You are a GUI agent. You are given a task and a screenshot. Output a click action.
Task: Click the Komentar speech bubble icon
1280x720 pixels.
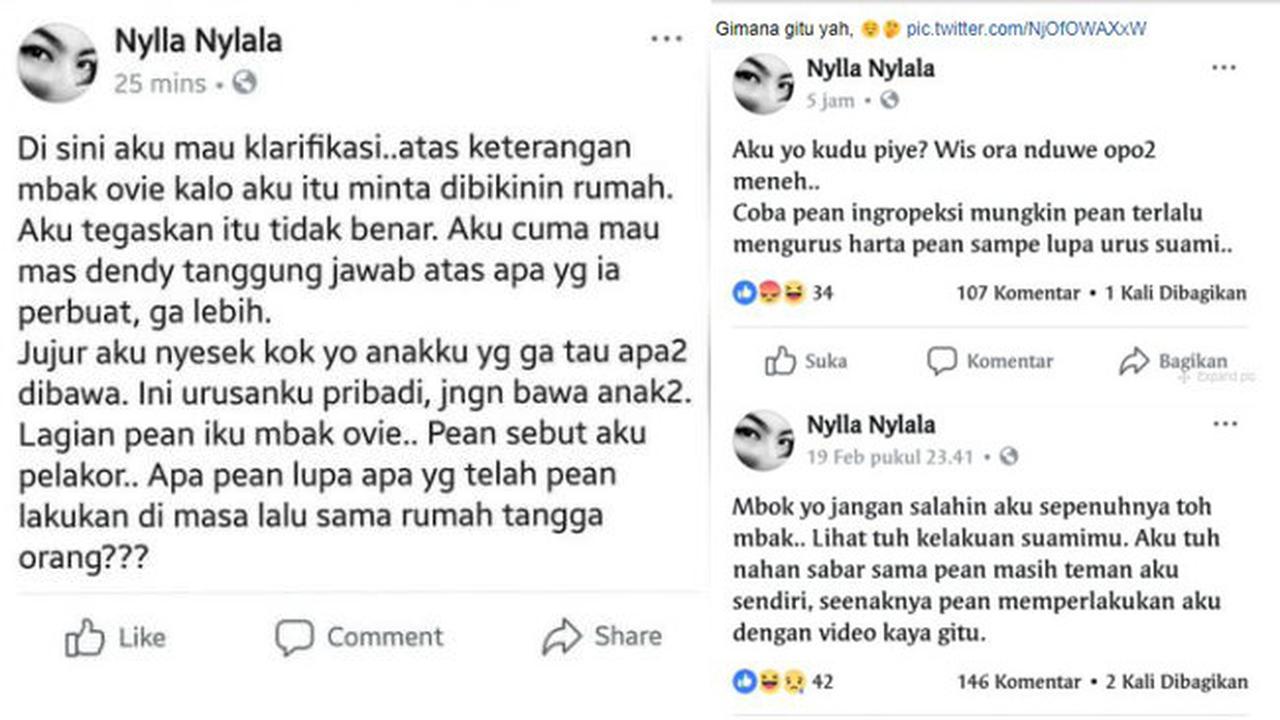[x=941, y=361]
